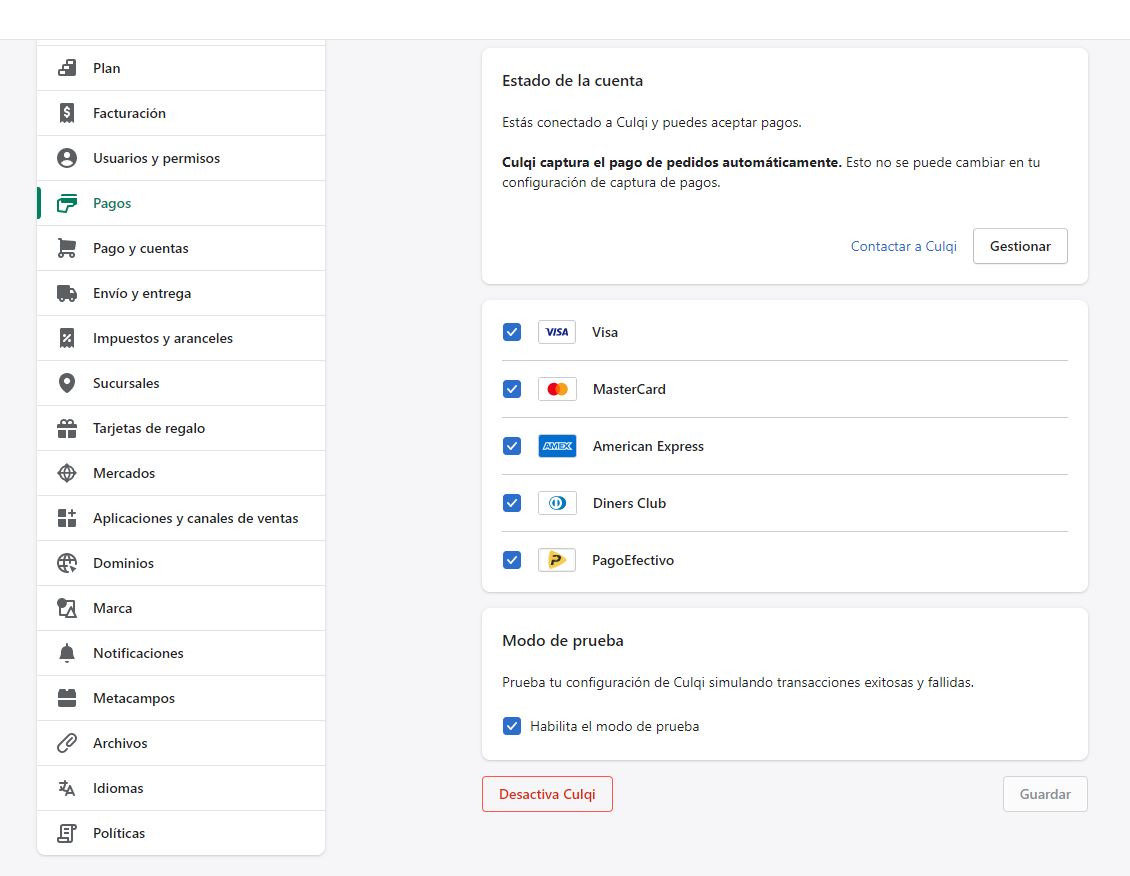Toggle the American Express checkbox

pyautogui.click(x=512, y=446)
